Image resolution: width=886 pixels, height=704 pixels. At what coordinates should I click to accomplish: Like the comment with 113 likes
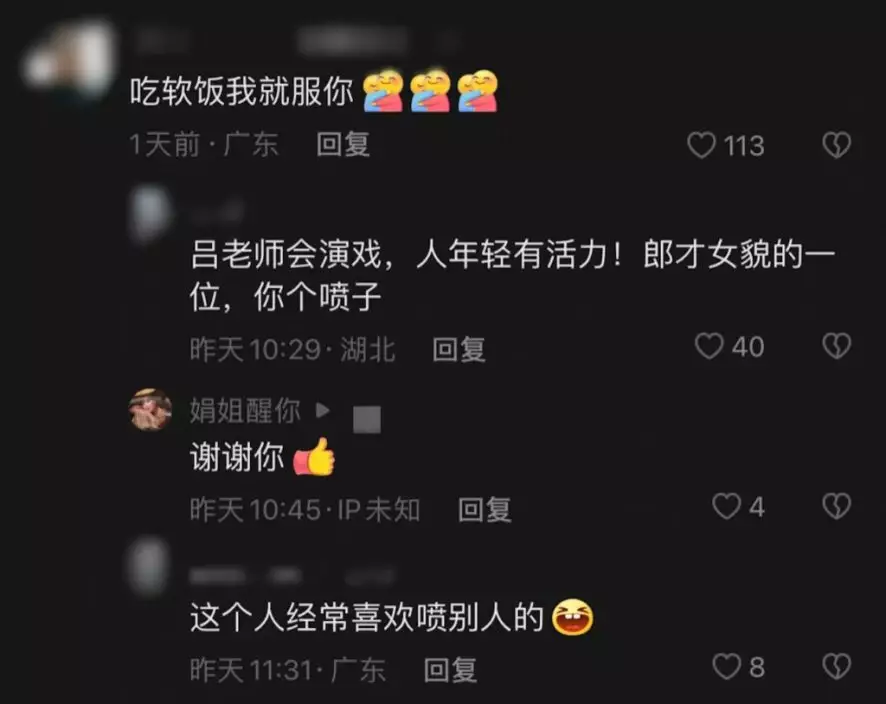(x=701, y=145)
